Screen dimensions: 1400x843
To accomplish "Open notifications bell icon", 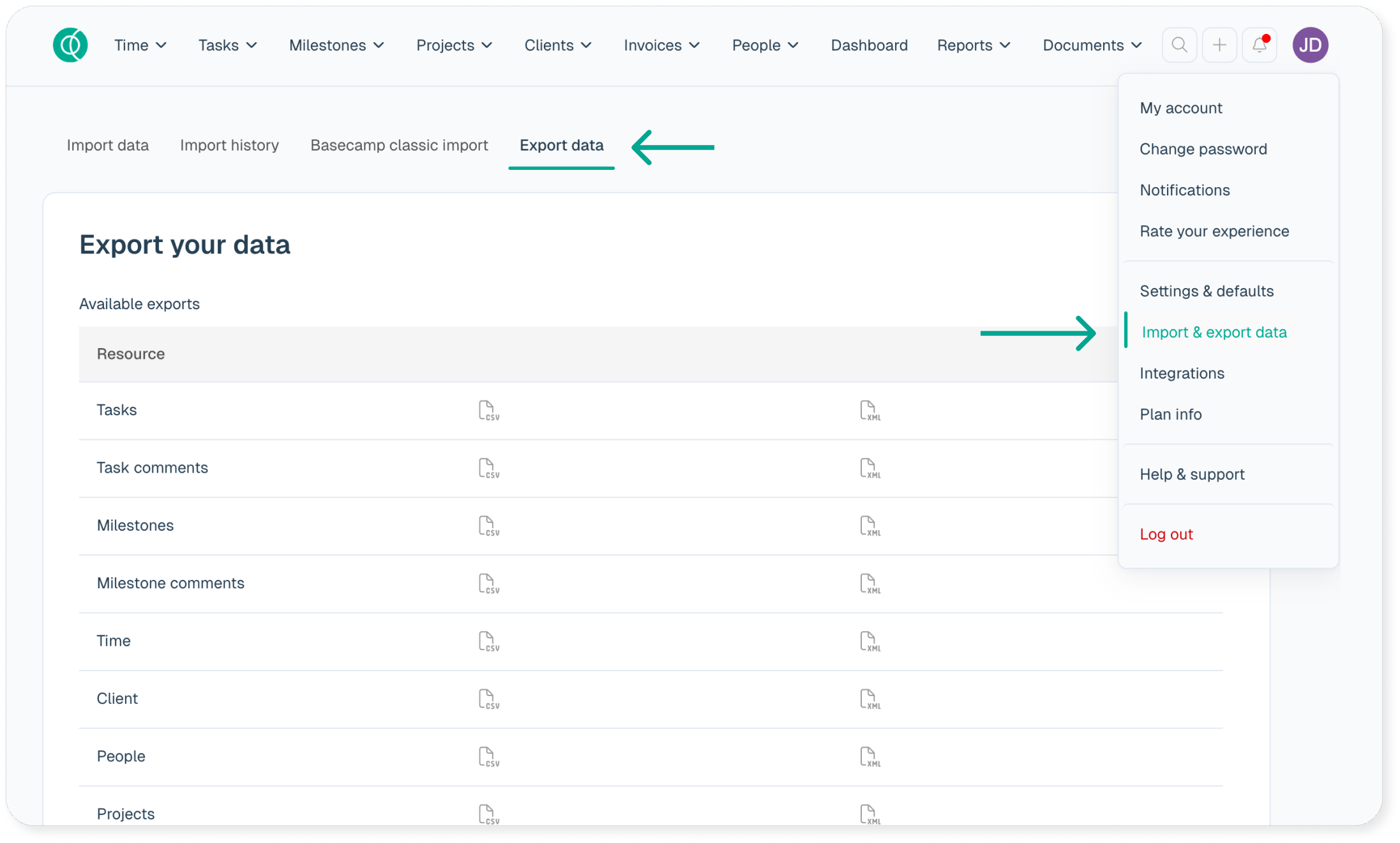I will 1260,45.
